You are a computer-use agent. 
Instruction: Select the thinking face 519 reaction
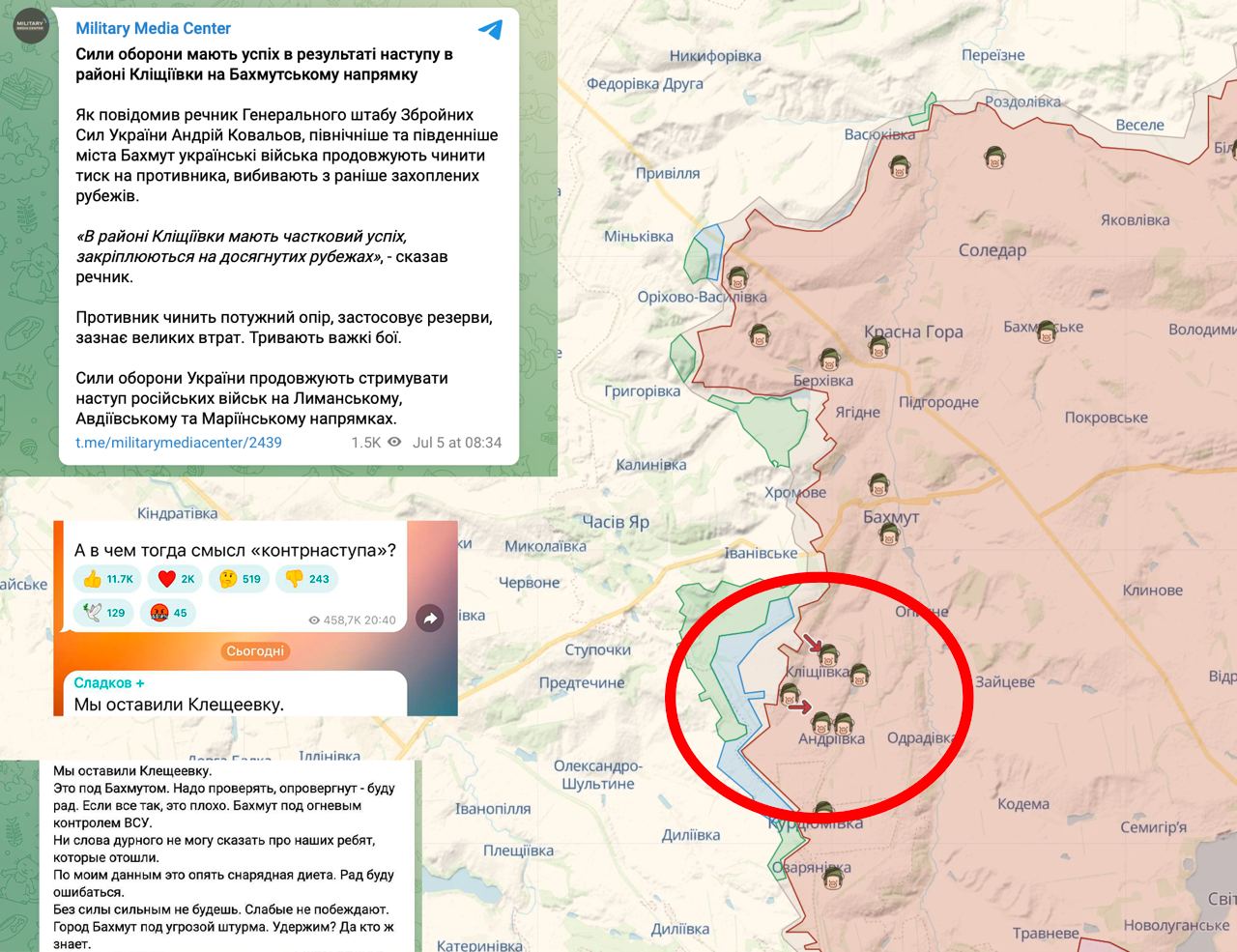coord(240,579)
